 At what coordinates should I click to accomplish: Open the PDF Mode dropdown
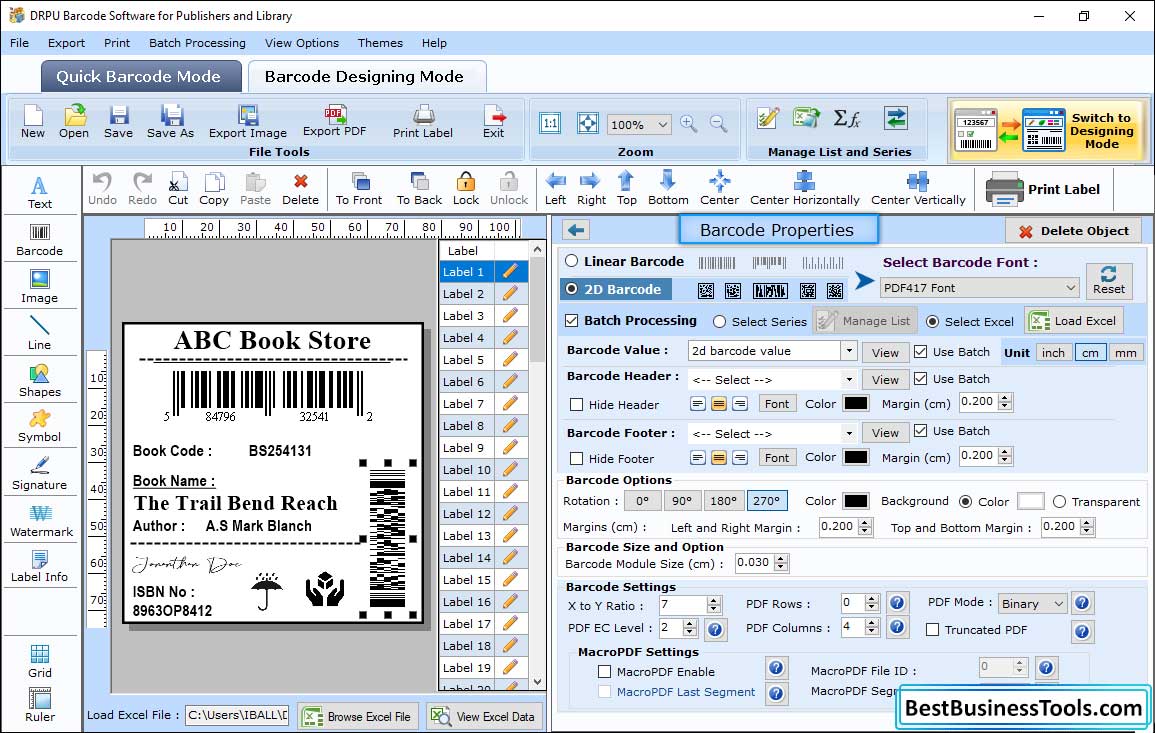point(1032,603)
